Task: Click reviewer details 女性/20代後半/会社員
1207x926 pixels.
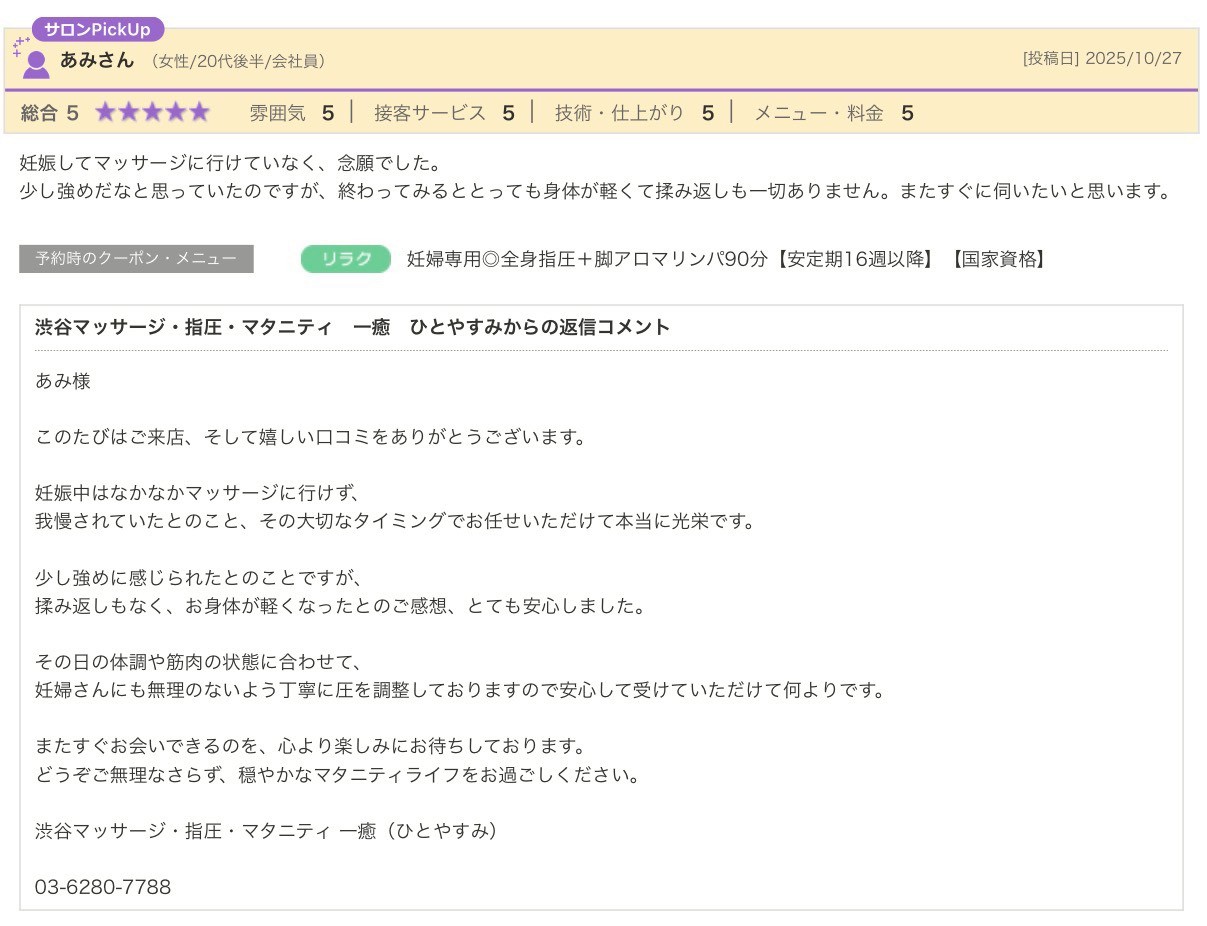Action: 238,61
